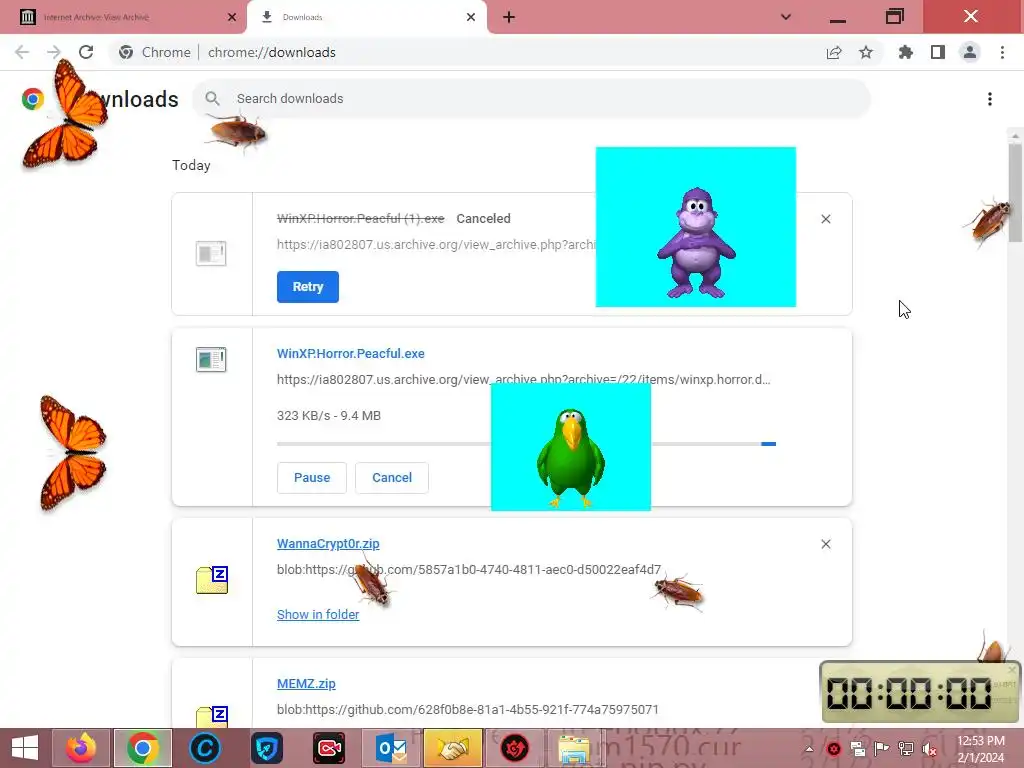Screen dimensions: 1024x768
Task: Click the github blob URL under WannaCrypt0r.zip
Action: pyautogui.click(x=469, y=569)
